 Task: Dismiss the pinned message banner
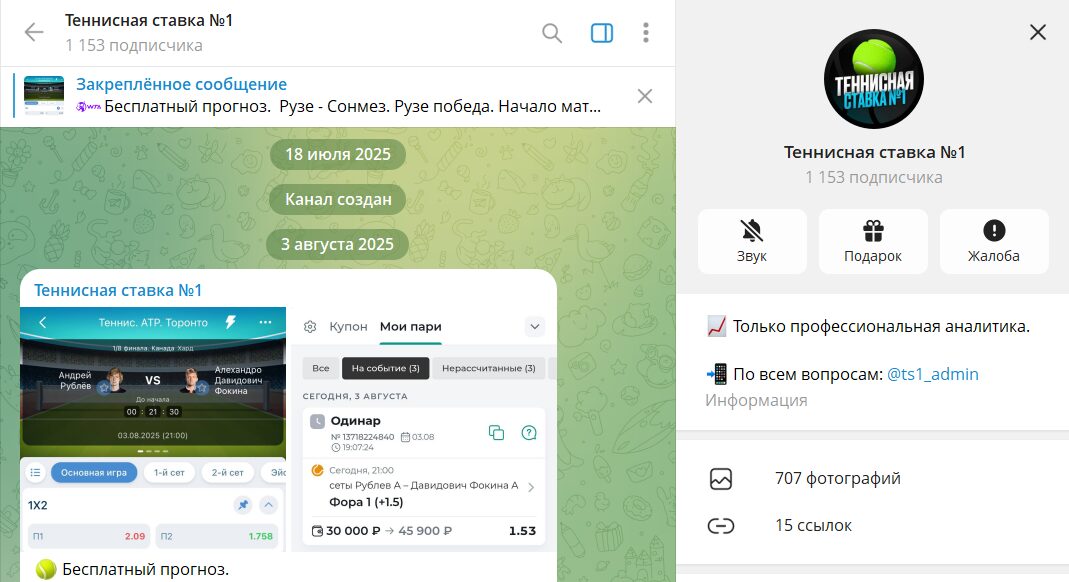(645, 96)
